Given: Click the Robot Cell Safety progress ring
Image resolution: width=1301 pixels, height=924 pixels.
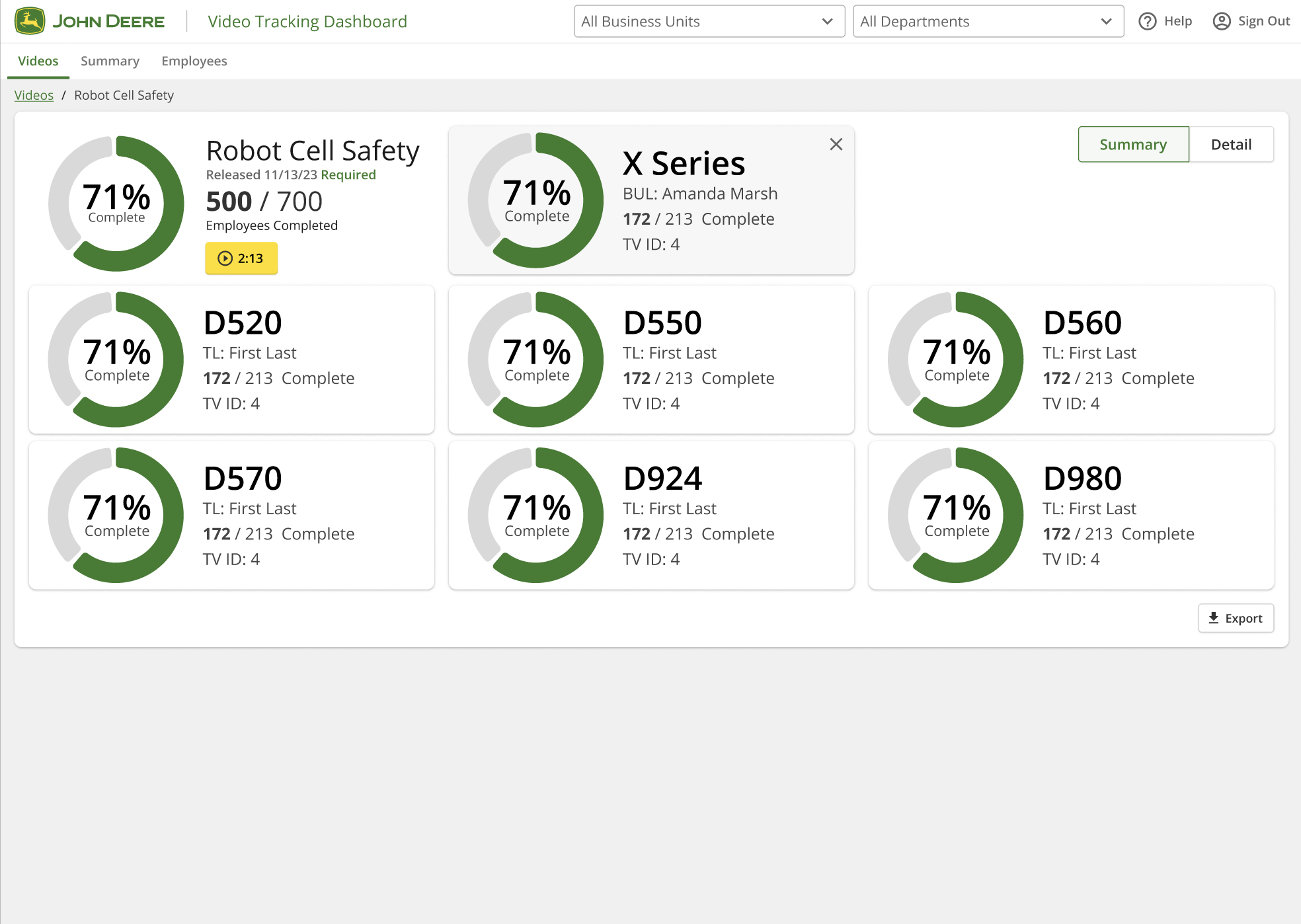Looking at the screenshot, I should click(x=116, y=204).
